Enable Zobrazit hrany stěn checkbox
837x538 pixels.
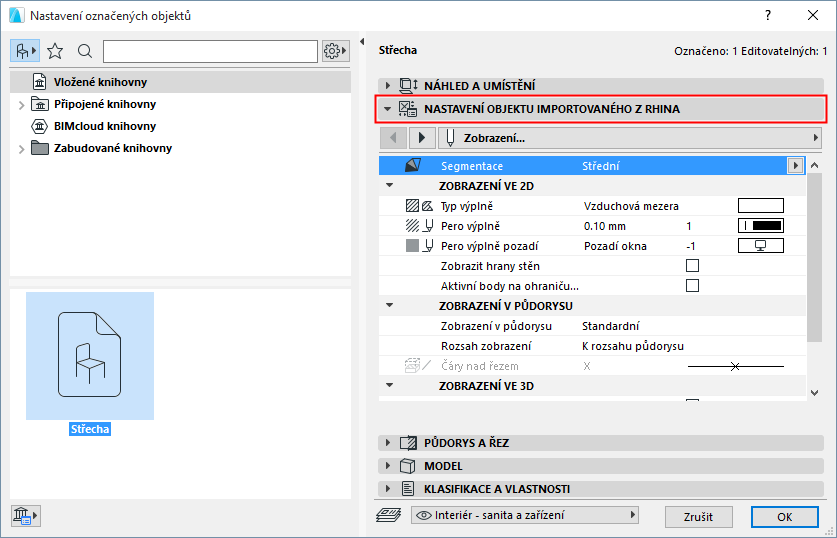pyautogui.click(x=692, y=266)
